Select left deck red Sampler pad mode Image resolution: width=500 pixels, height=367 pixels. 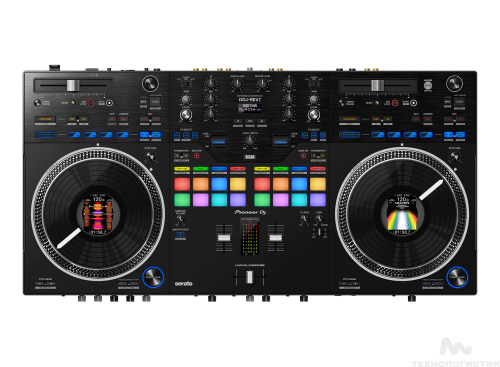tap(238, 169)
